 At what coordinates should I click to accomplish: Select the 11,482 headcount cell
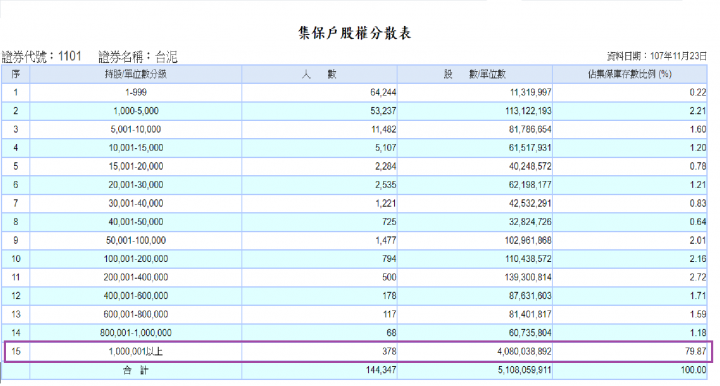click(319, 129)
